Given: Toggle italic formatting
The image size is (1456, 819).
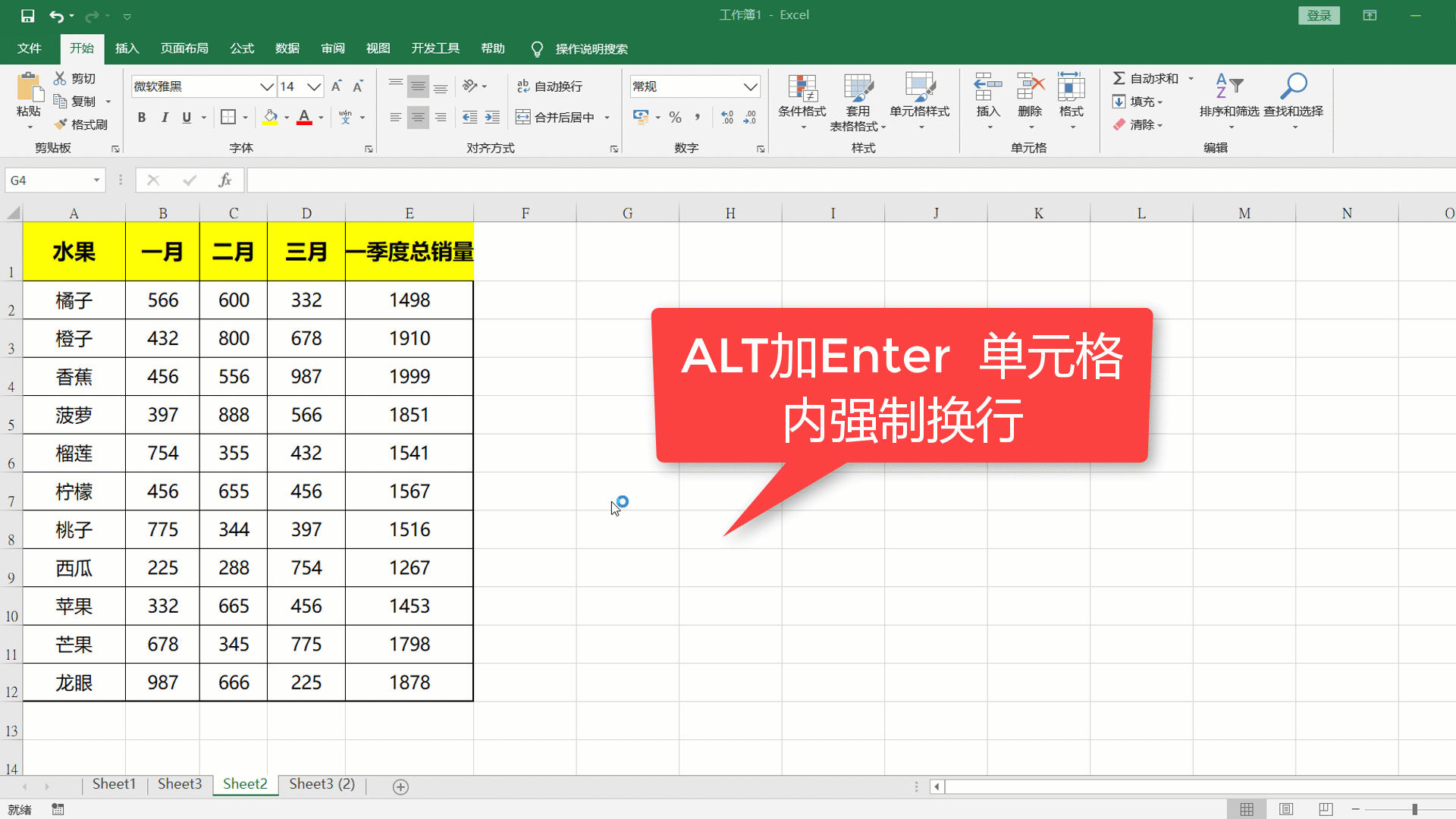Looking at the screenshot, I should coord(164,117).
